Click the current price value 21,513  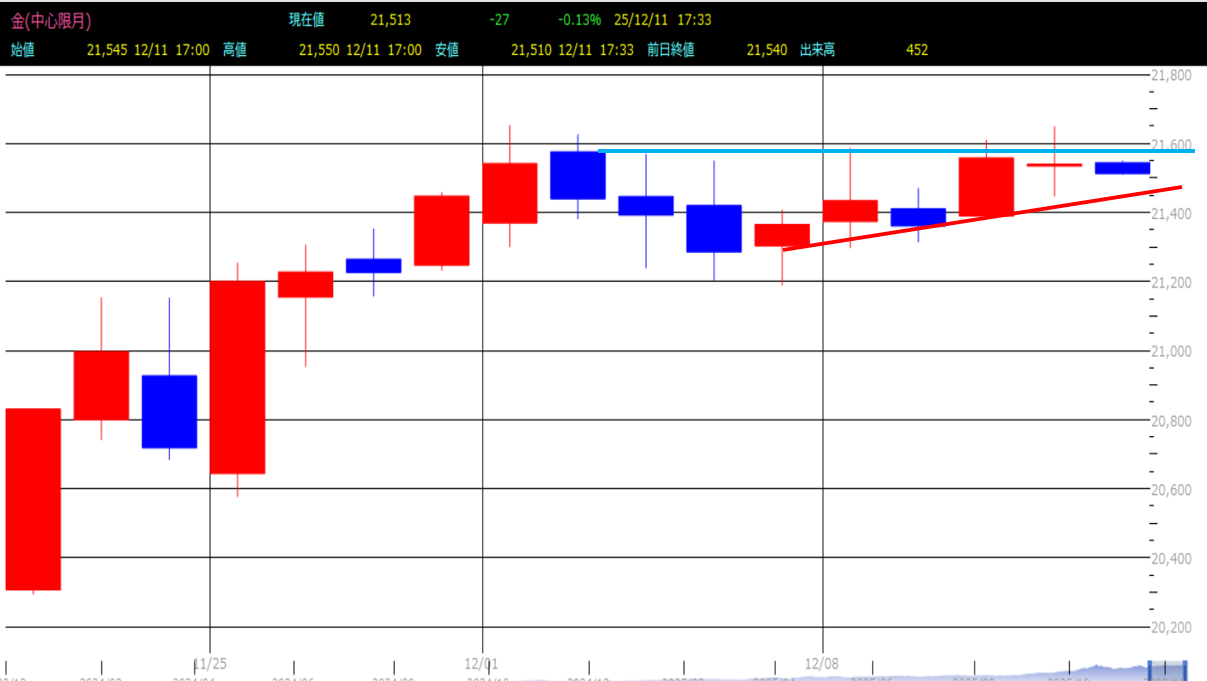coord(390,20)
